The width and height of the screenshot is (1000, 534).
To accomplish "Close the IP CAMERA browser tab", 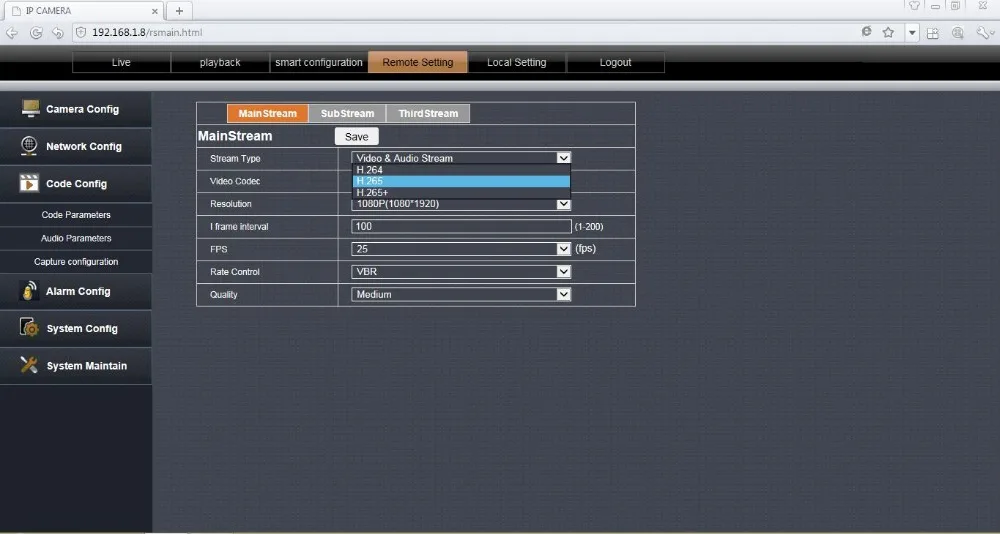I will (155, 11).
